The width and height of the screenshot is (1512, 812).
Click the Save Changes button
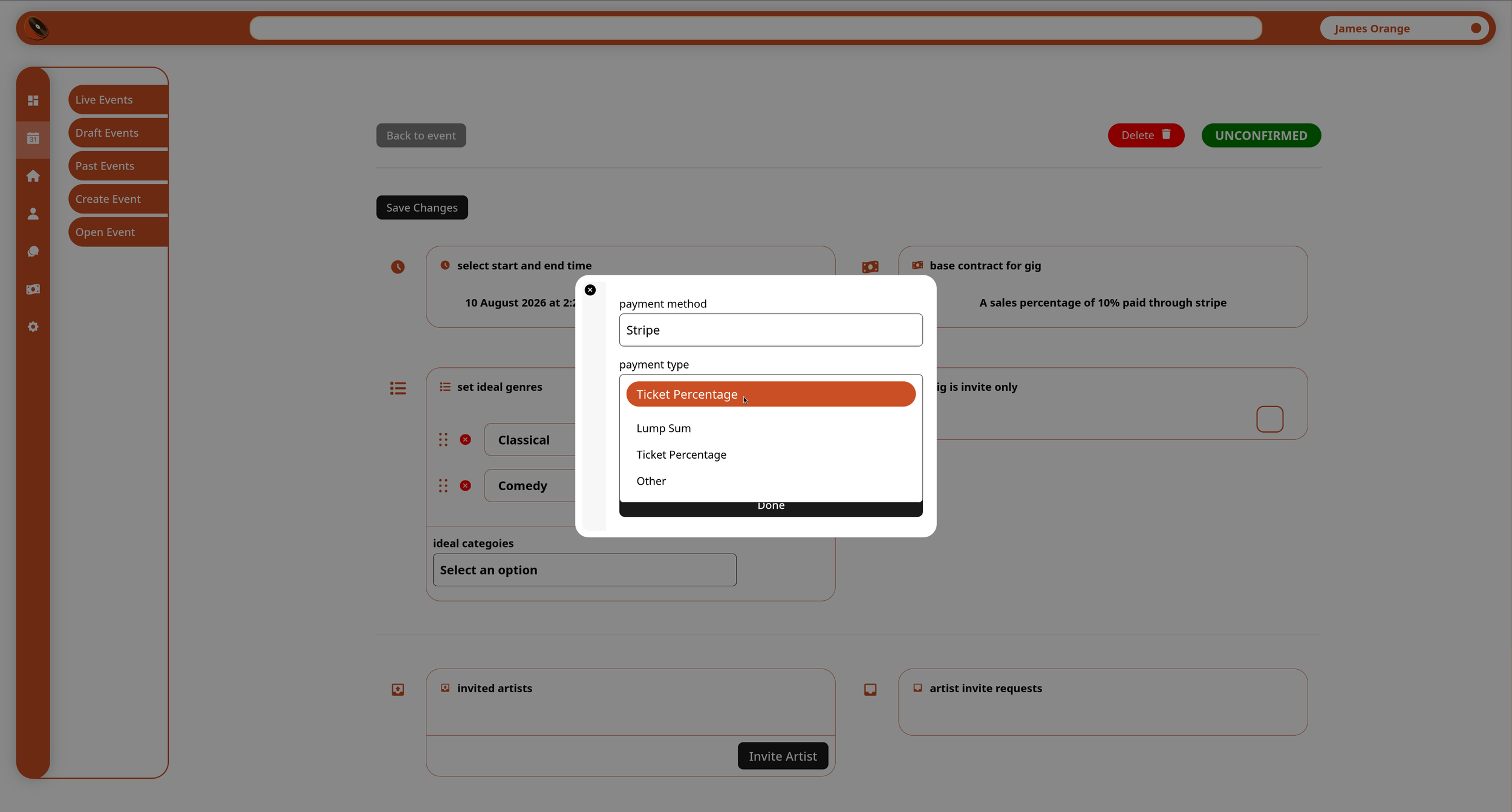422,208
